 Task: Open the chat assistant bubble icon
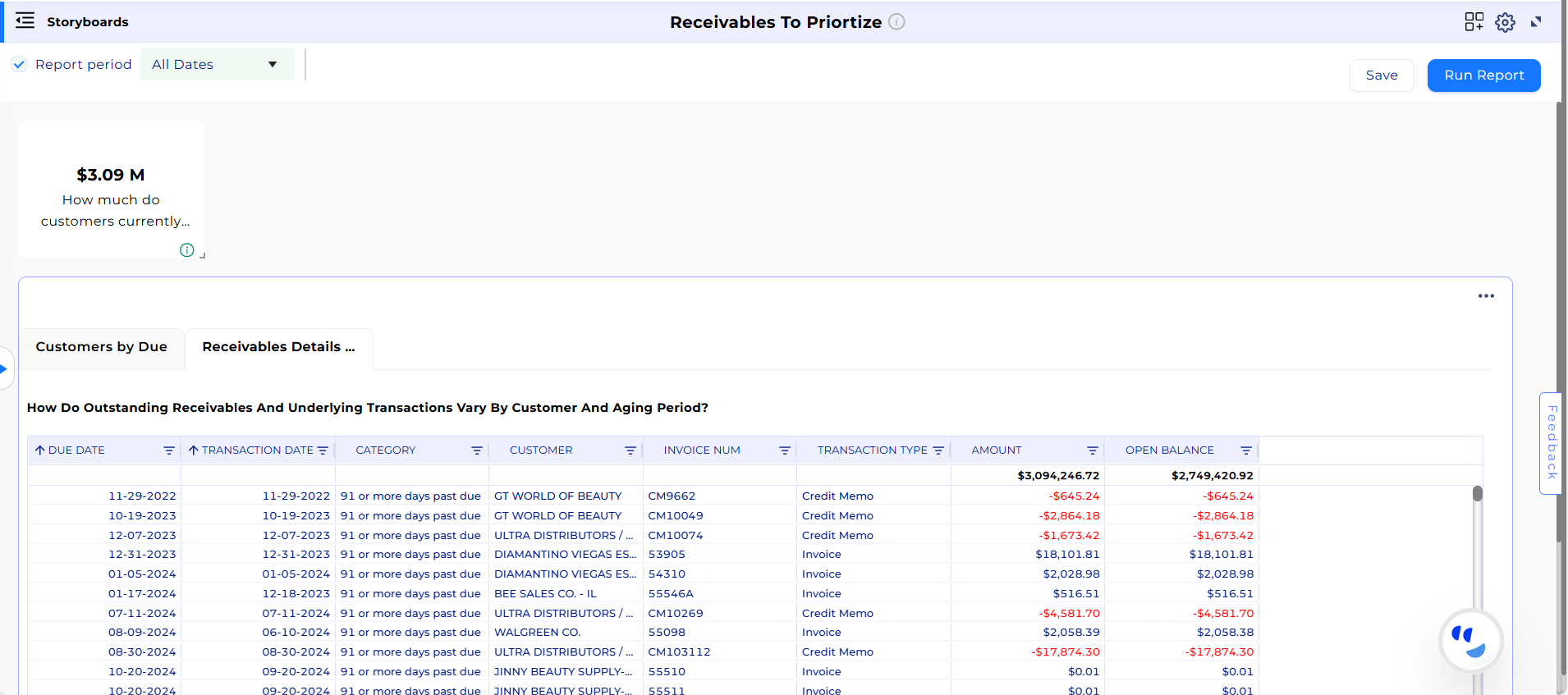click(x=1470, y=641)
